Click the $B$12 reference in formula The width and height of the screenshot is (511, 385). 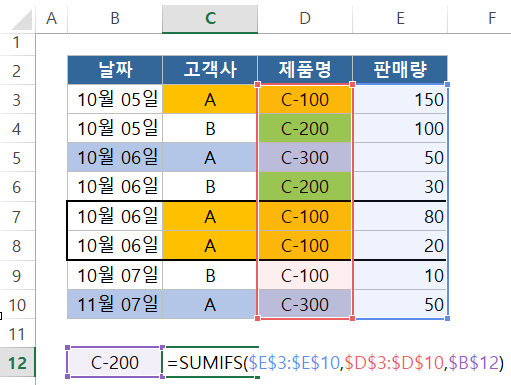[473, 363]
